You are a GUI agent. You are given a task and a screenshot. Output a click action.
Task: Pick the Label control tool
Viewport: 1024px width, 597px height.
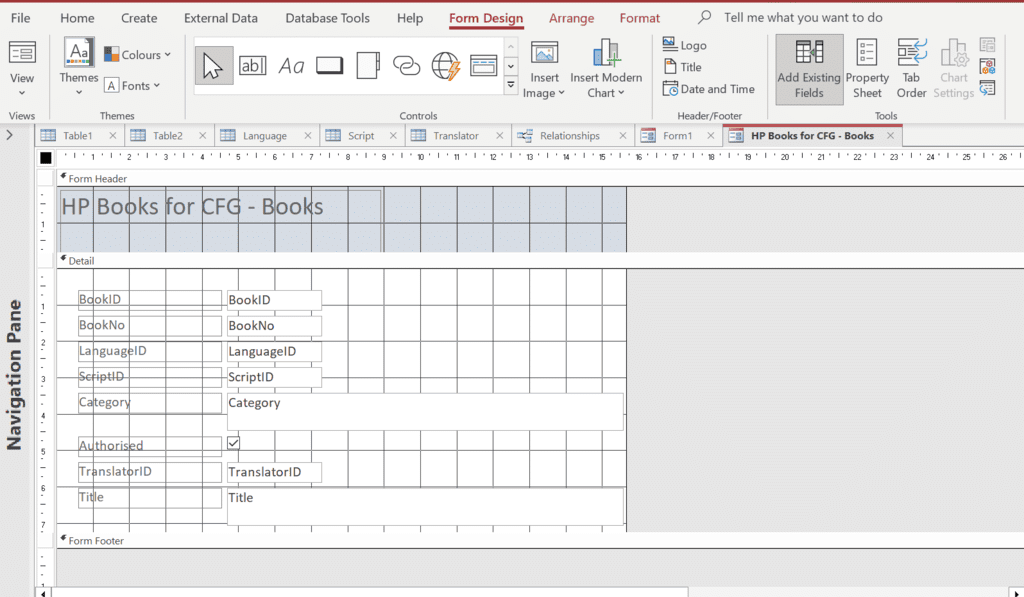click(291, 65)
